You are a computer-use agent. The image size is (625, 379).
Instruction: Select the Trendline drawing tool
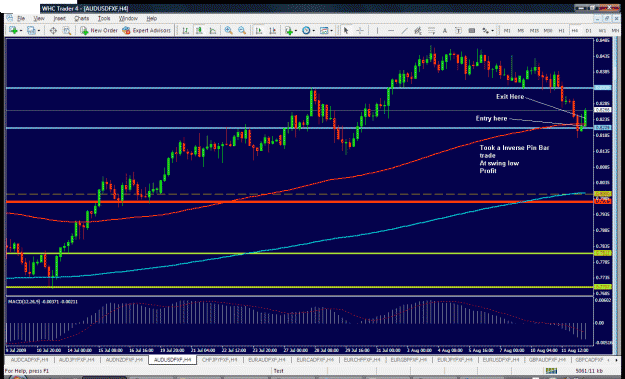click(404, 30)
